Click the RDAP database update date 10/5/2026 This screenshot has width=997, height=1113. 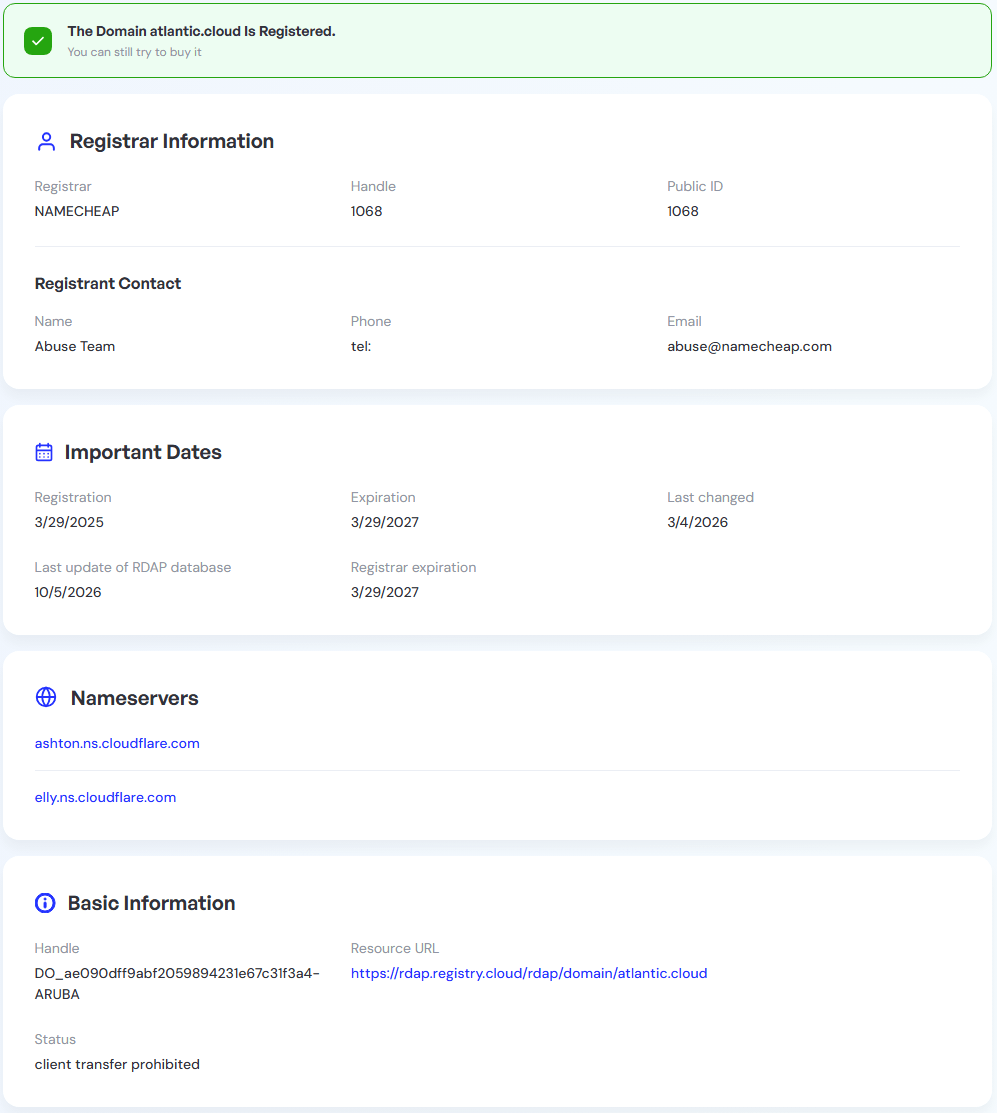[68, 592]
